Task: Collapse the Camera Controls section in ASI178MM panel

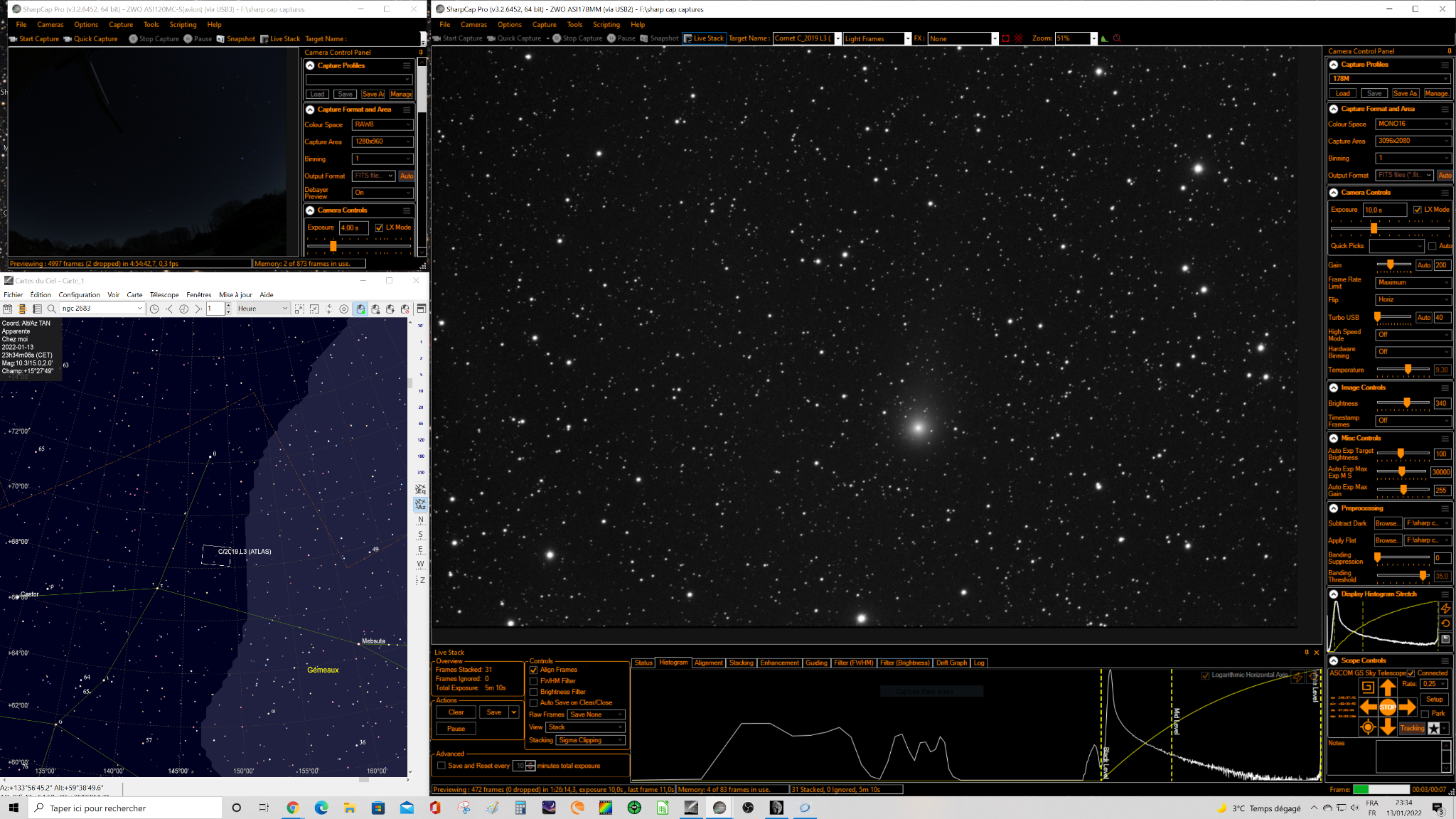Action: pyautogui.click(x=1334, y=193)
